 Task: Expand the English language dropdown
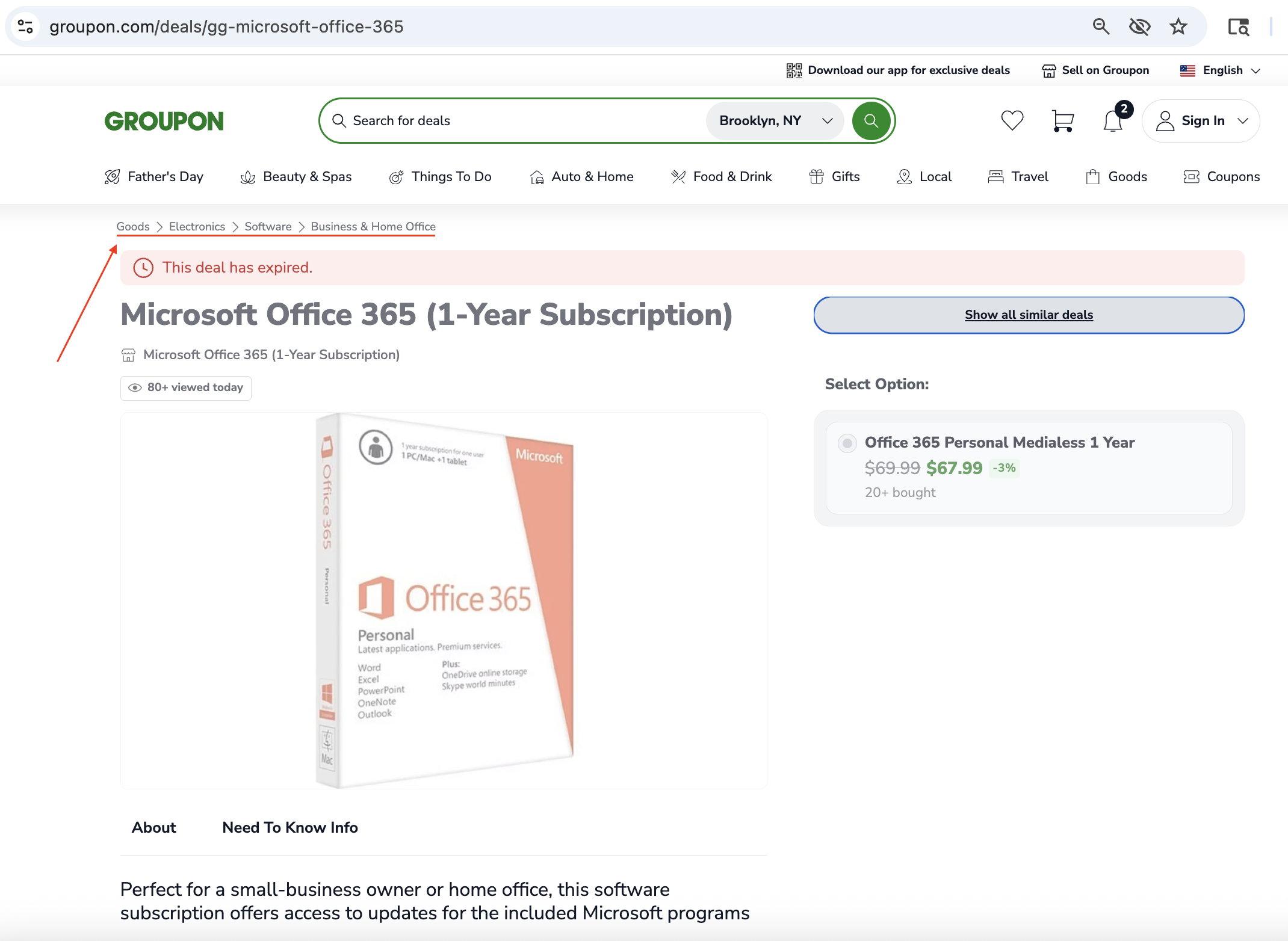pos(1255,70)
